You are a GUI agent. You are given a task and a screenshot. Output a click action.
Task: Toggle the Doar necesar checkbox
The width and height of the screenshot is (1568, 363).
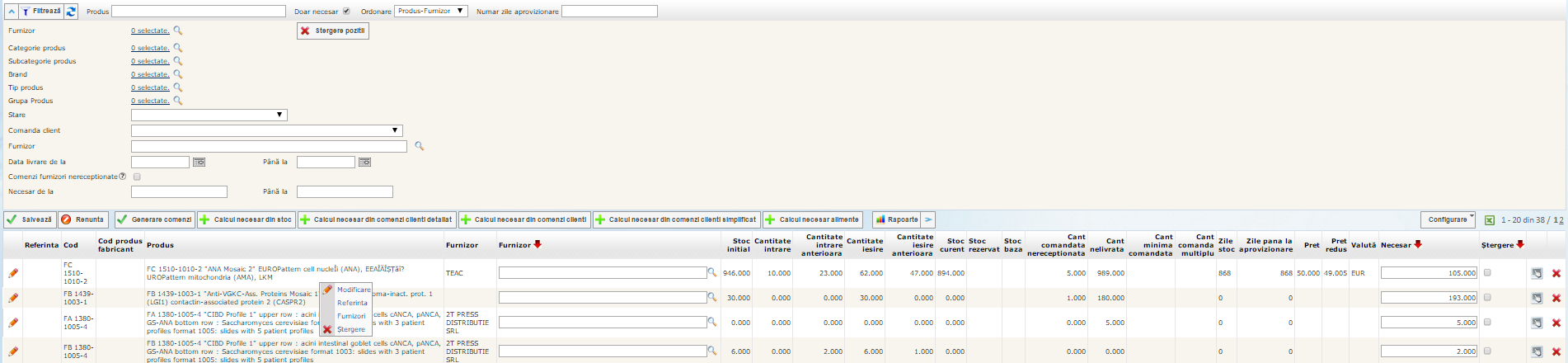pos(346,12)
